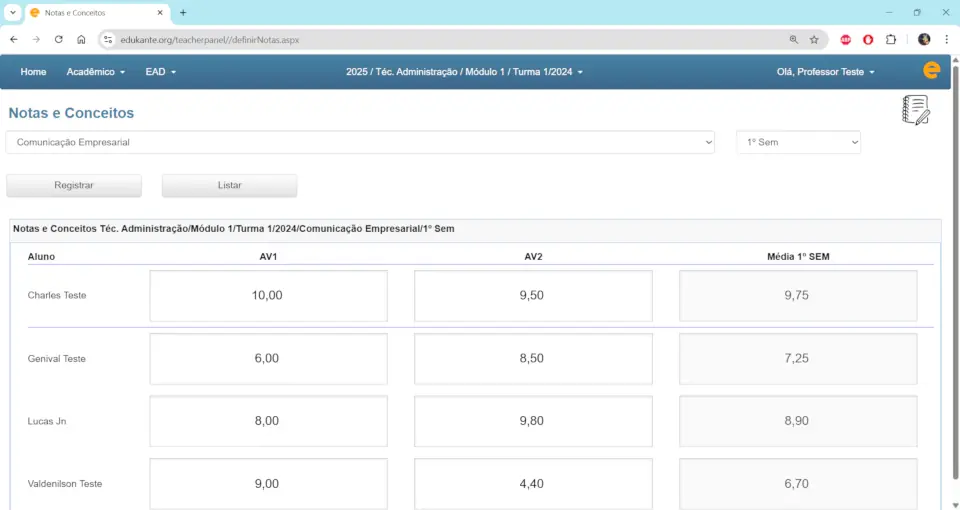
Task: Open the browser profile avatar
Action: [x=924, y=40]
